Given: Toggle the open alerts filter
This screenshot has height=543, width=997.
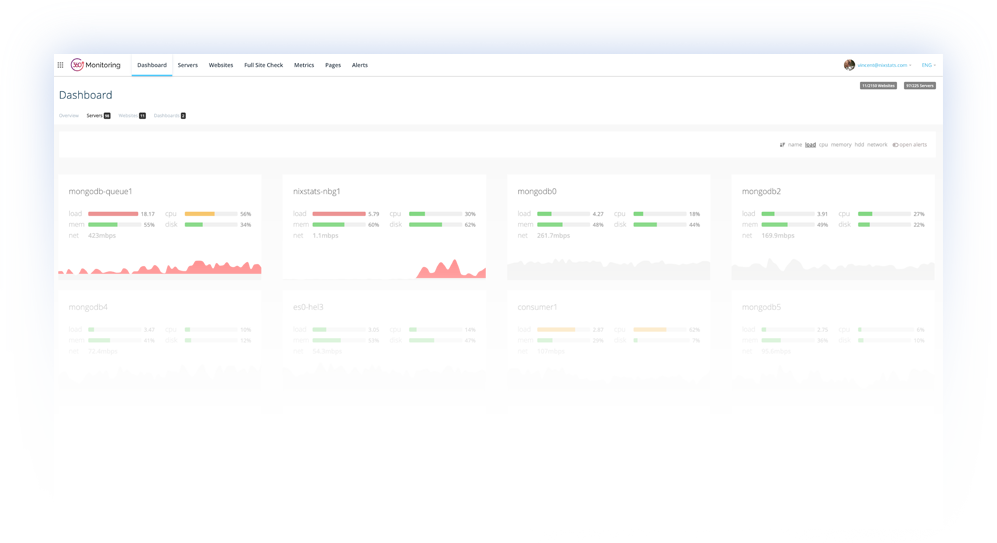Looking at the screenshot, I should [x=909, y=145].
